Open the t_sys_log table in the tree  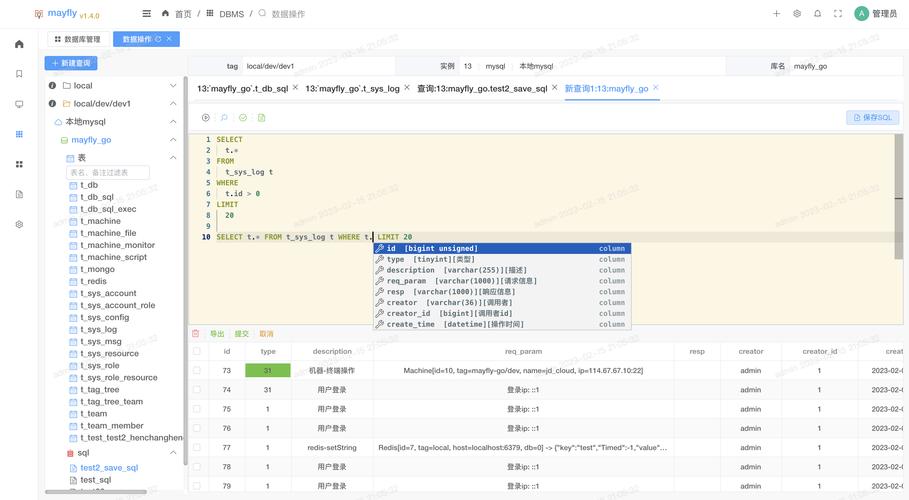(99, 329)
